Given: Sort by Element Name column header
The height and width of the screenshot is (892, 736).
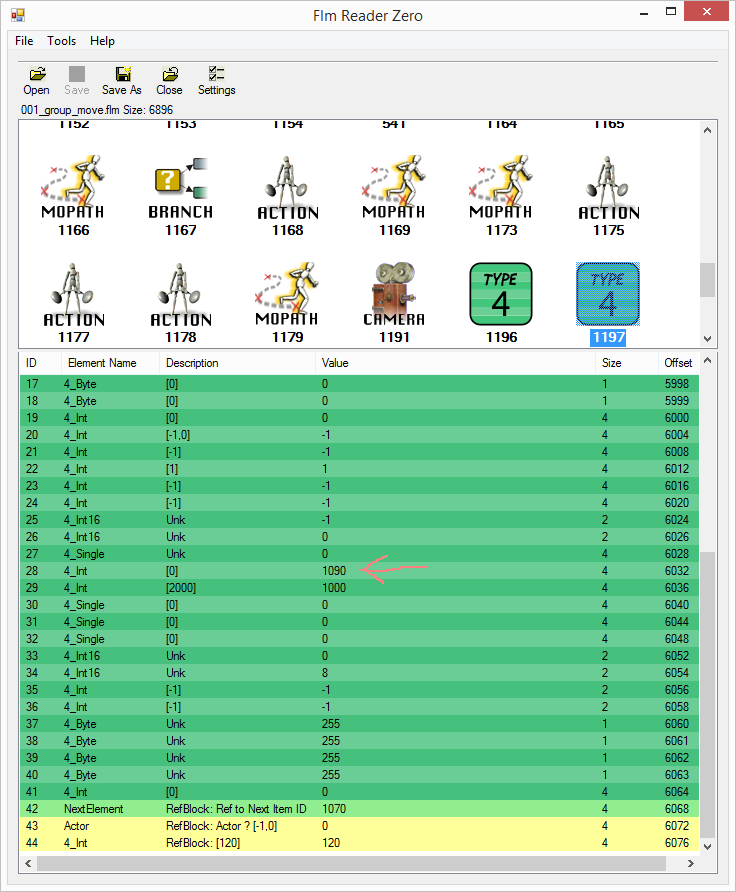Looking at the screenshot, I should [x=110, y=363].
